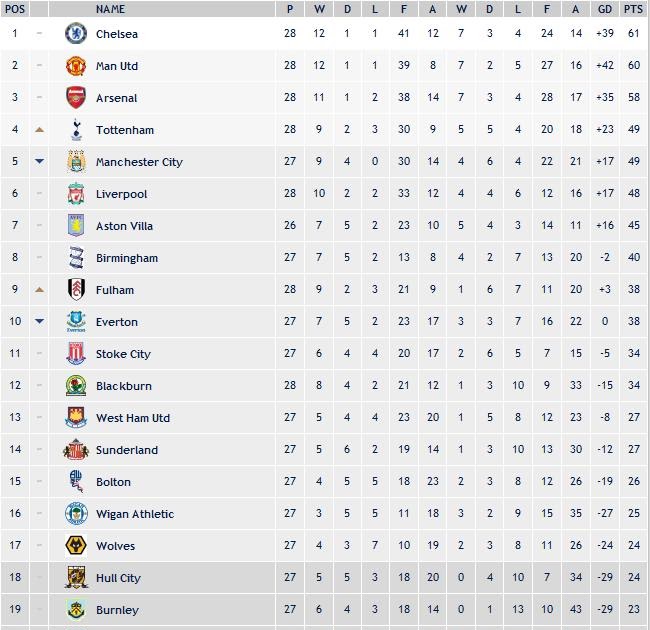Screen dimensions: 650x630
Task: Open the Wigan Athletic team link
Action: pos(135,514)
